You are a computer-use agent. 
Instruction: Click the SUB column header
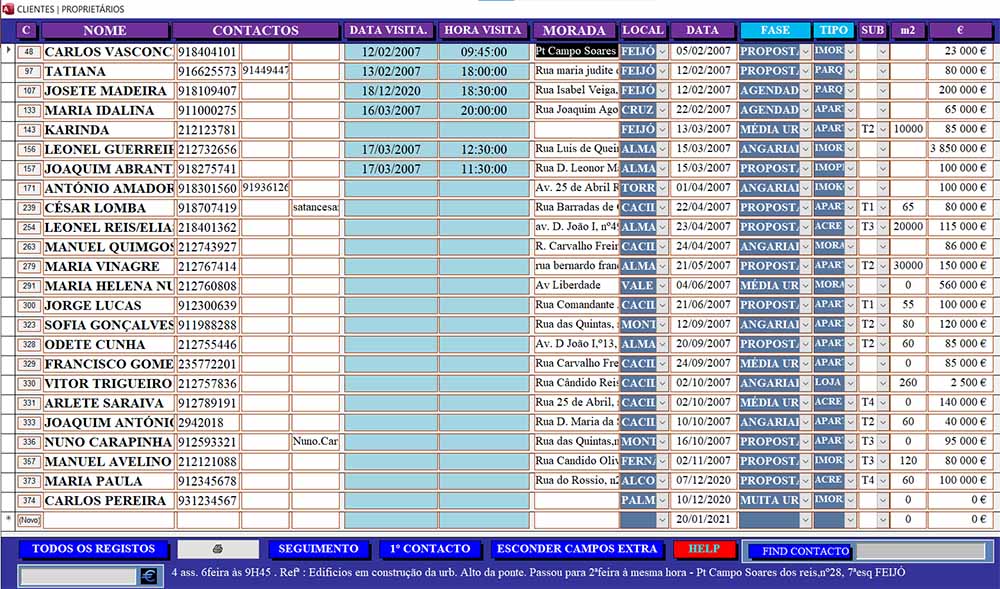872,30
